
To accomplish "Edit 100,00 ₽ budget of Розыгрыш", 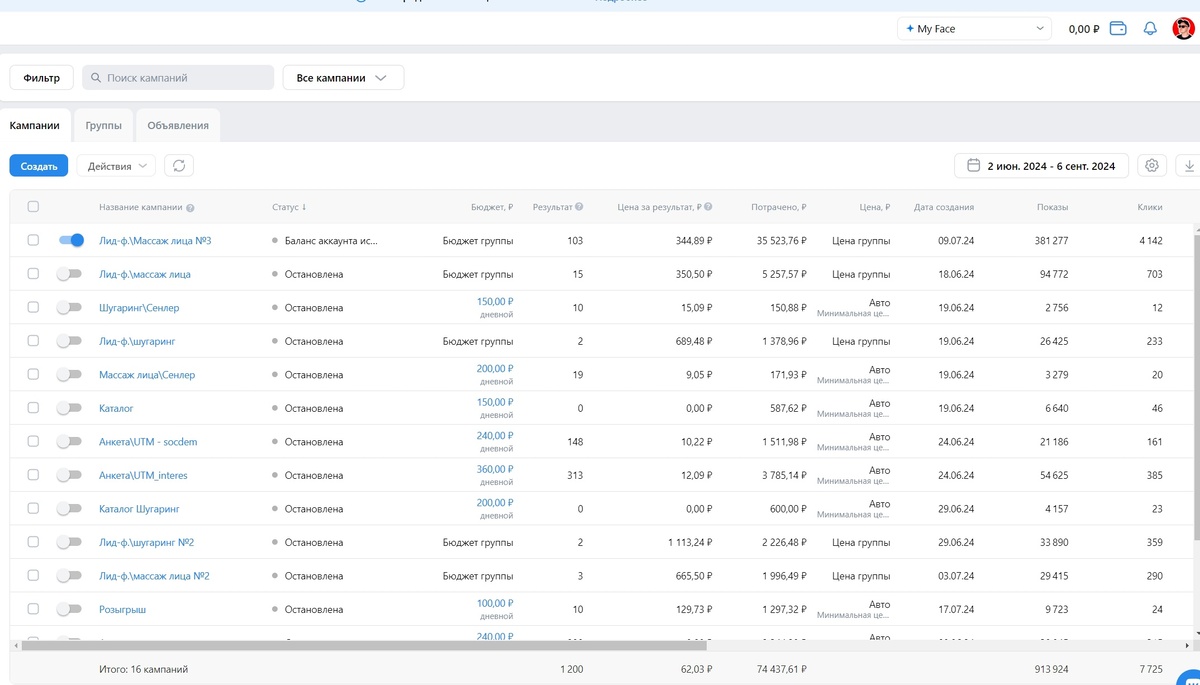I will pyautogui.click(x=495, y=603).
